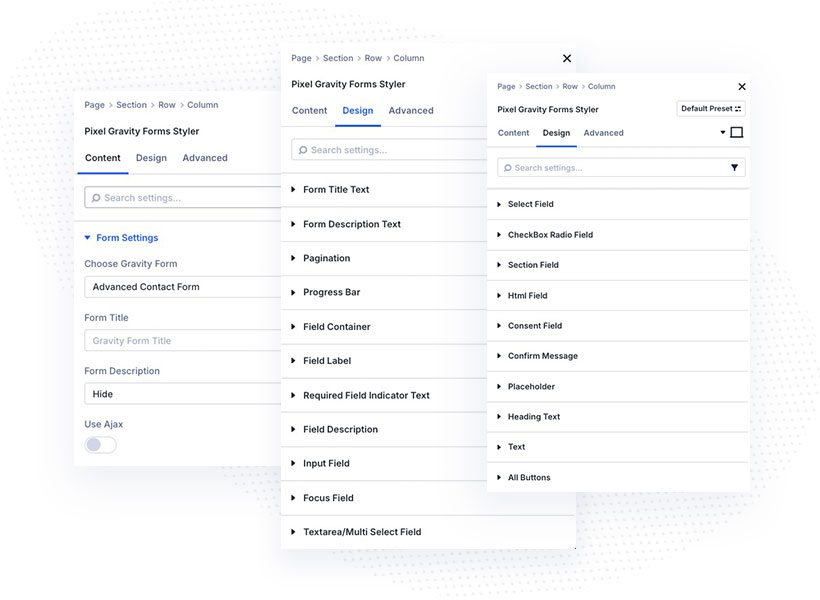Open the Choose Gravity Form dropdown
This screenshot has height=600, width=820.
tap(183, 287)
